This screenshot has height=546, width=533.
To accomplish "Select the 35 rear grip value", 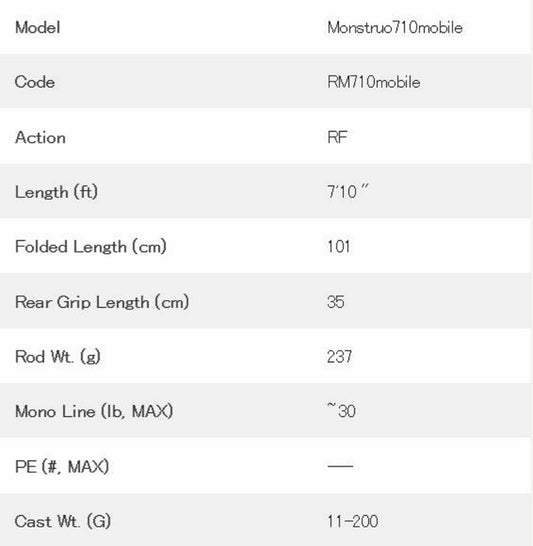I will click(x=336, y=302).
